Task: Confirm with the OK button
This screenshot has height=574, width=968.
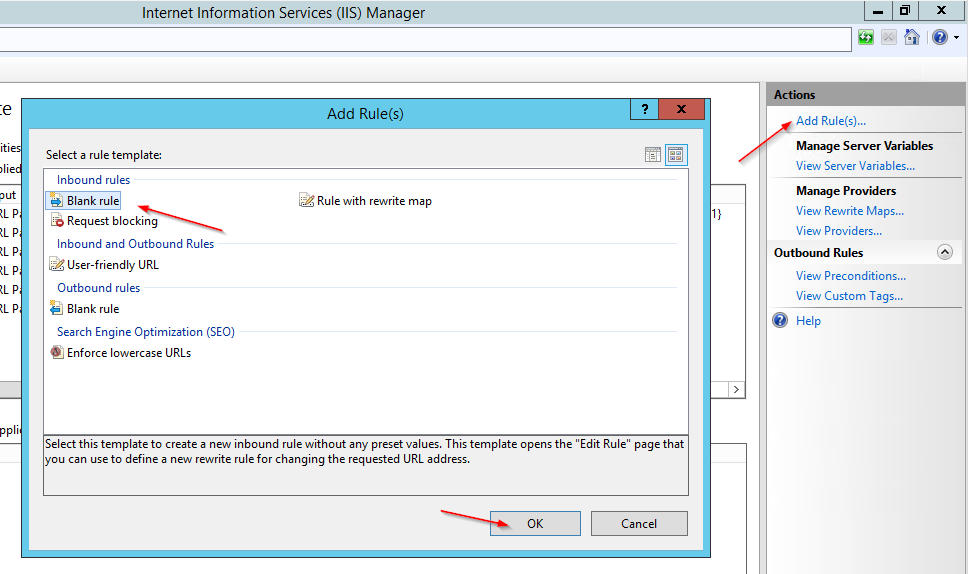Action: 535,523
